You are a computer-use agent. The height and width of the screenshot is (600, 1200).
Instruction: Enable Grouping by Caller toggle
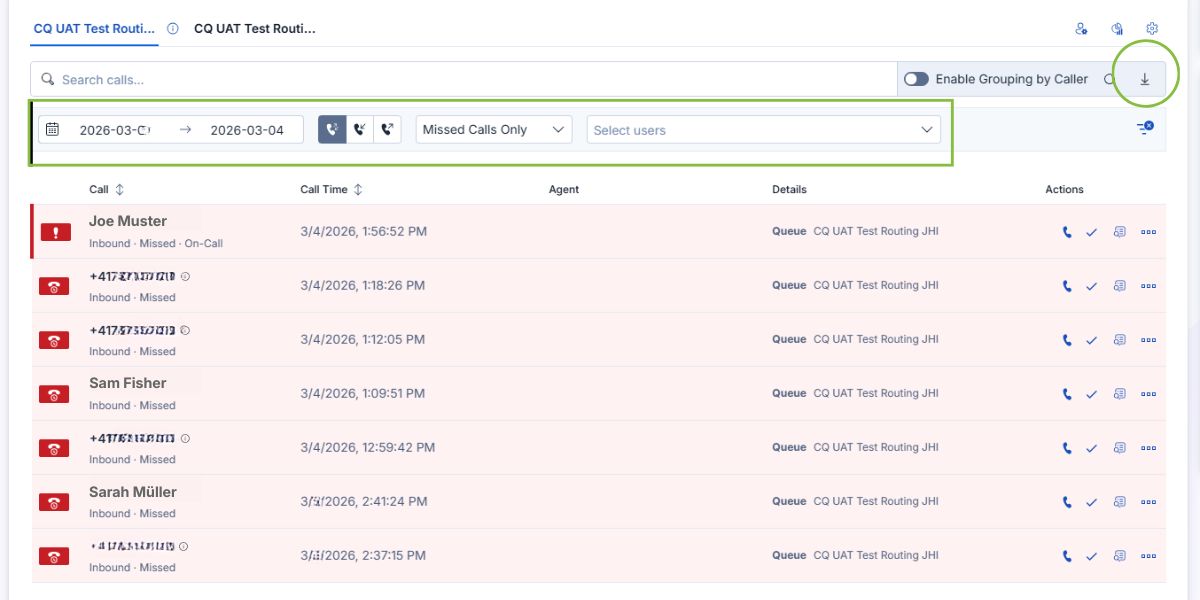pos(916,79)
